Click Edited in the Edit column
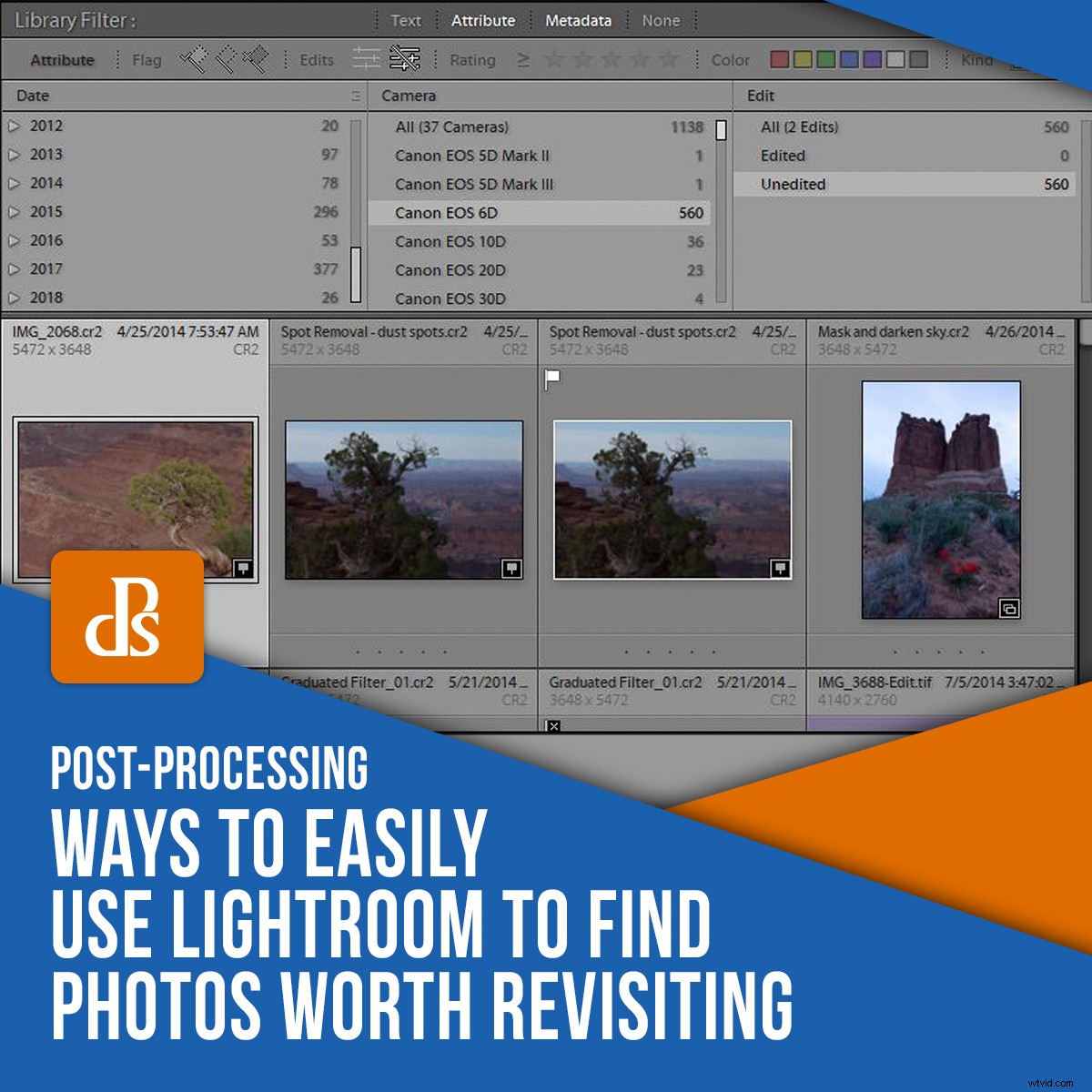The image size is (1092, 1092). (784, 156)
